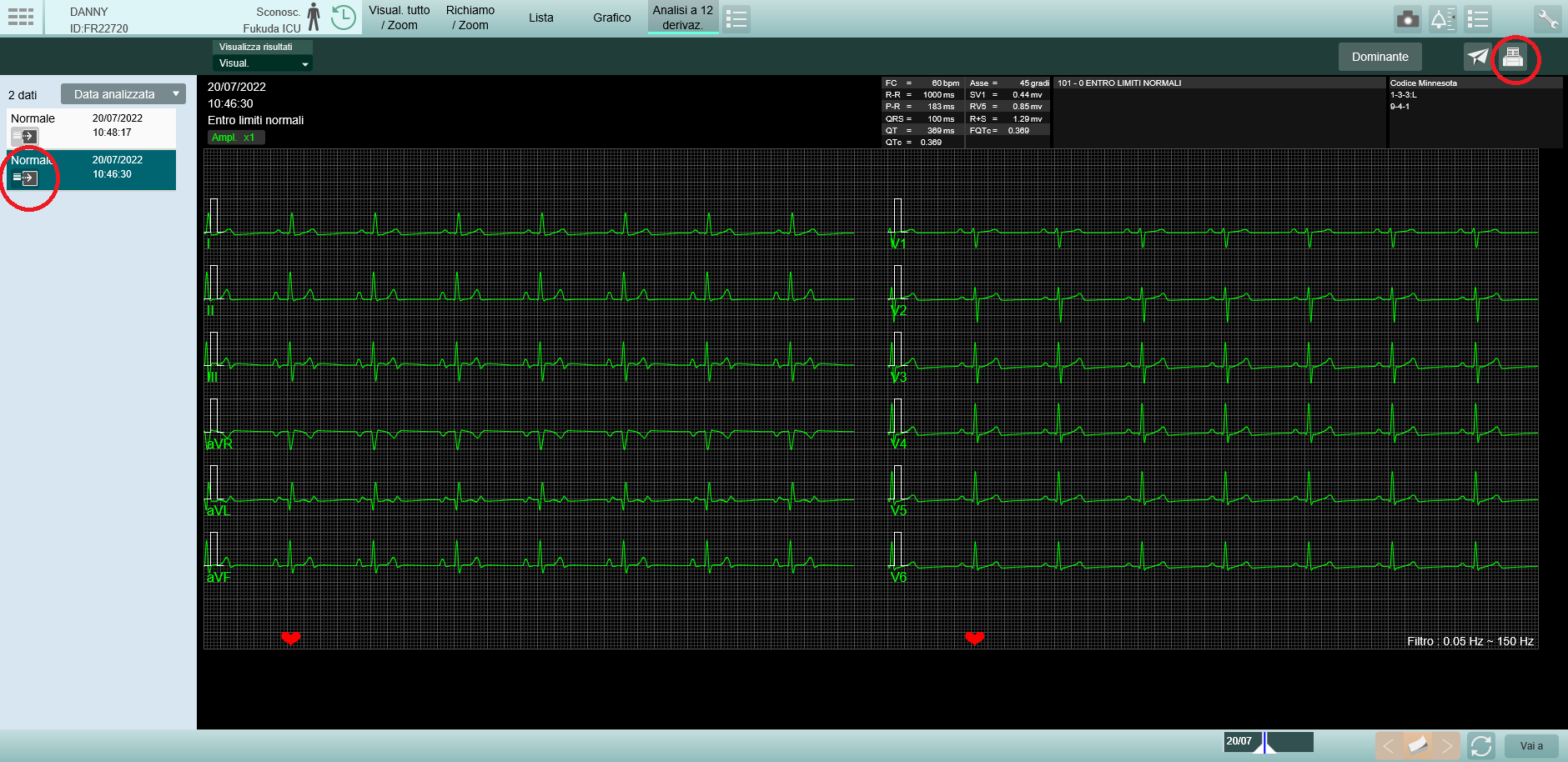Click patient ID:FR22720
The height and width of the screenshot is (762, 1568).
point(99,28)
